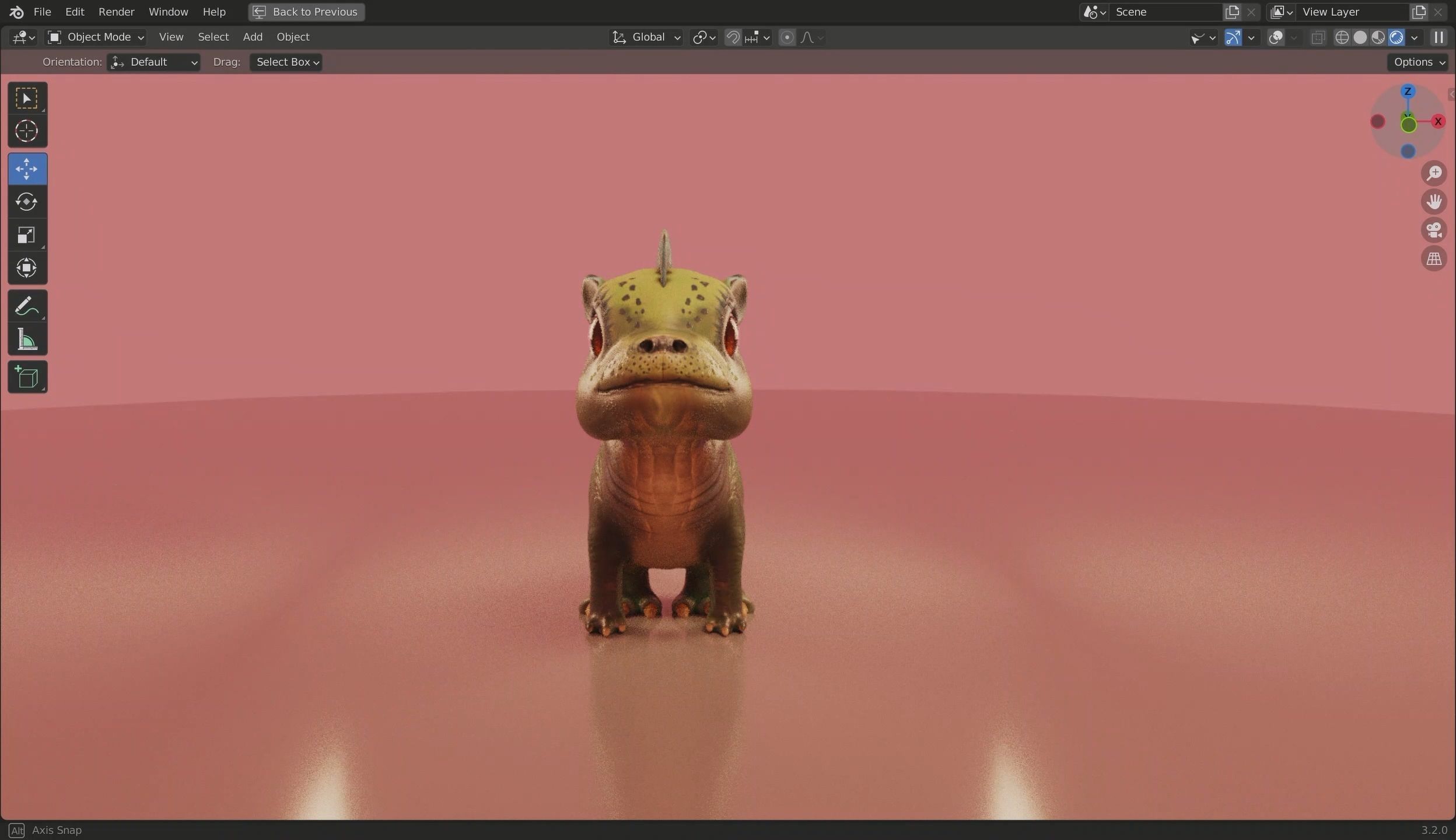
Task: Open the Object Mode dropdown
Action: tap(96, 37)
